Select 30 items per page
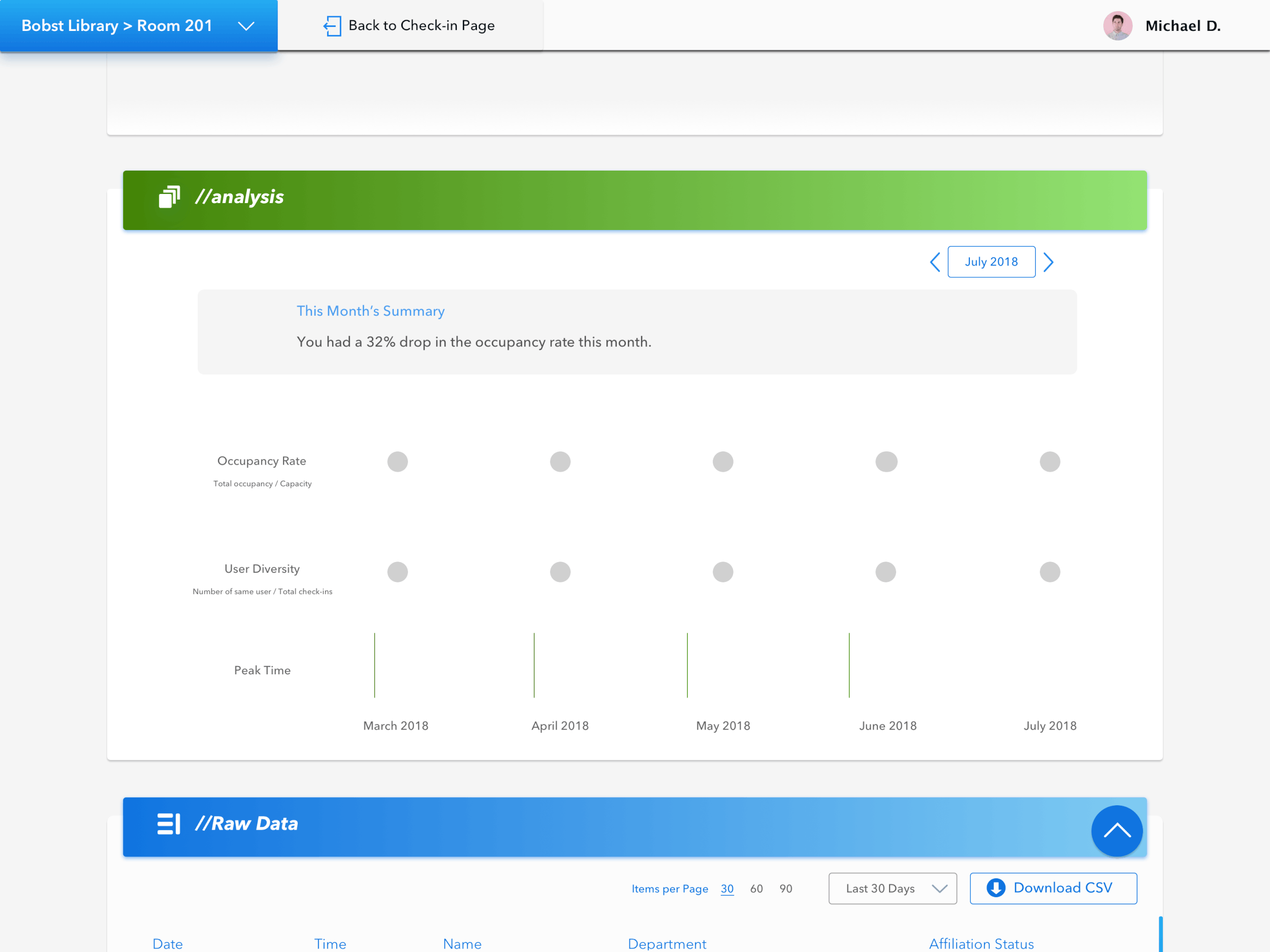The height and width of the screenshot is (952, 1270). (x=727, y=889)
